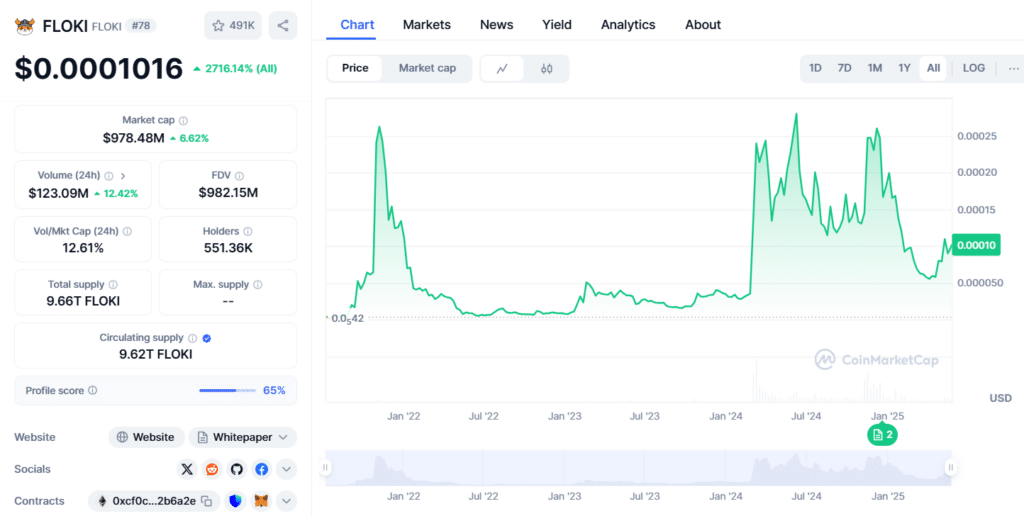The width and height of the screenshot is (1024, 516).
Task: Open the Yield tab
Action: coord(556,25)
